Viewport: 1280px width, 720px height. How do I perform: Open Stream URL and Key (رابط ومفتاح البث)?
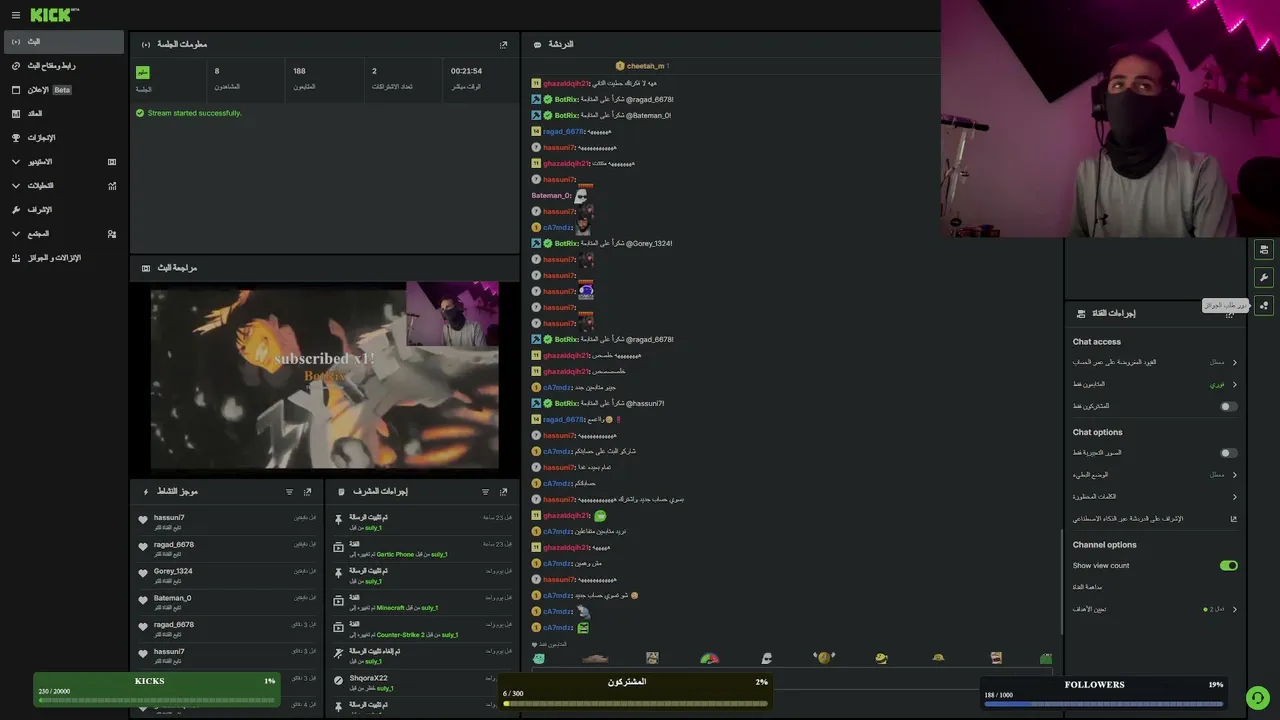(64, 66)
